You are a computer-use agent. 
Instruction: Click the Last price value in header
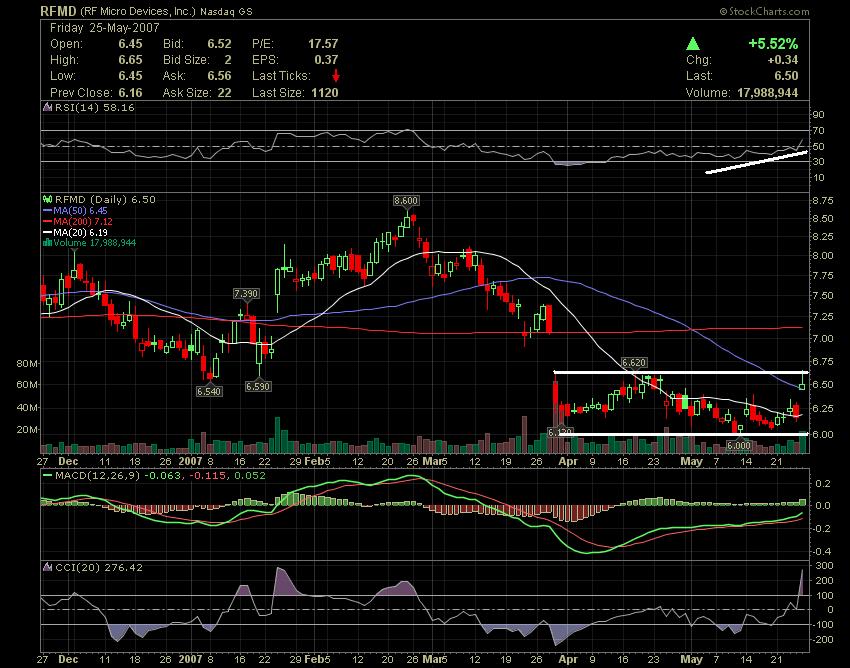(x=786, y=76)
